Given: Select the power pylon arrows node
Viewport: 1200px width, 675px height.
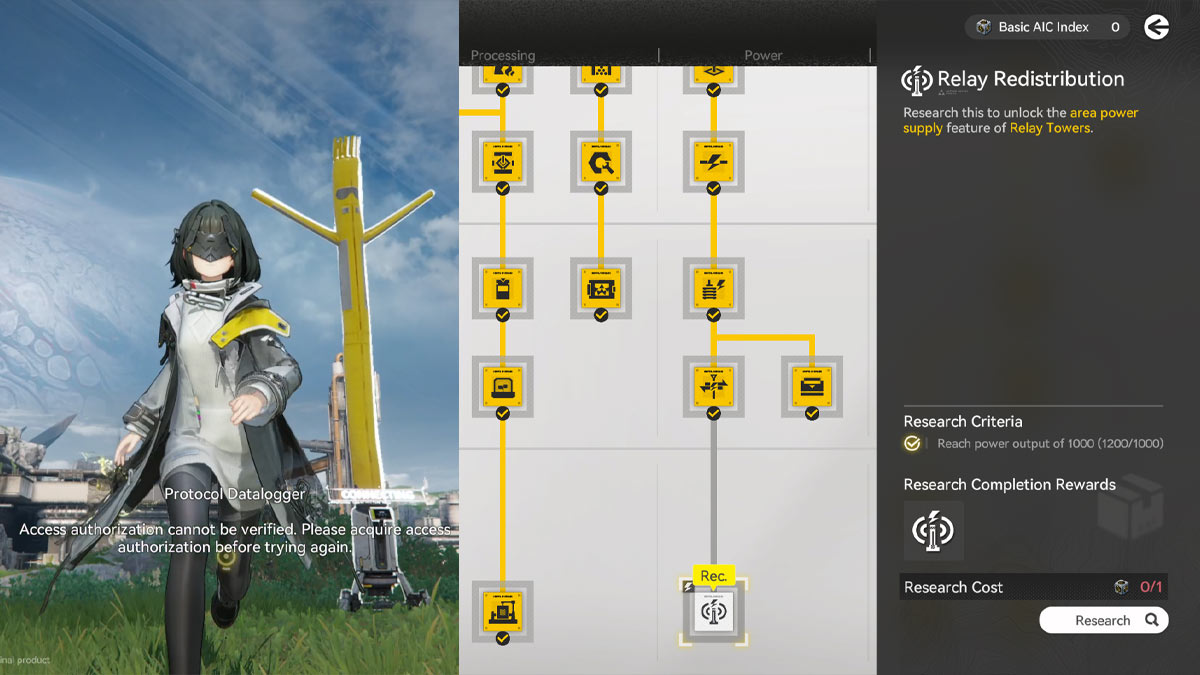Looking at the screenshot, I should [713, 385].
